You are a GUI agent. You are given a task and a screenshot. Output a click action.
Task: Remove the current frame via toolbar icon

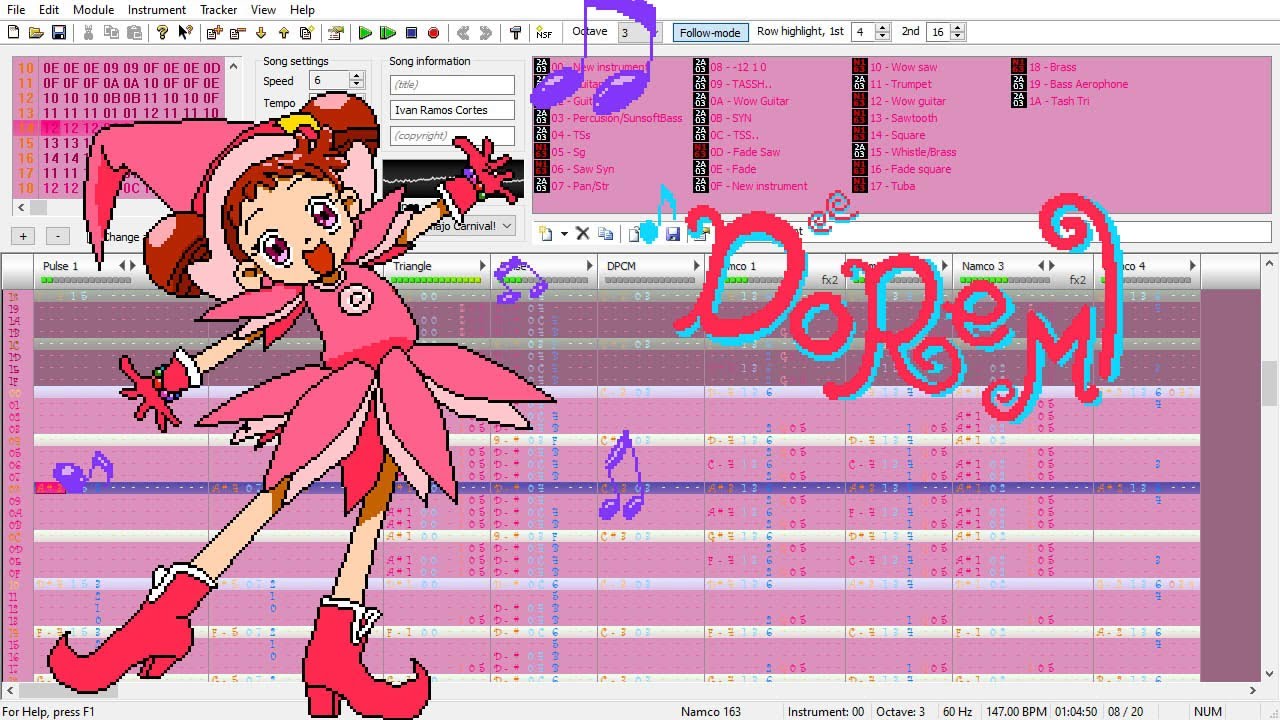237,33
